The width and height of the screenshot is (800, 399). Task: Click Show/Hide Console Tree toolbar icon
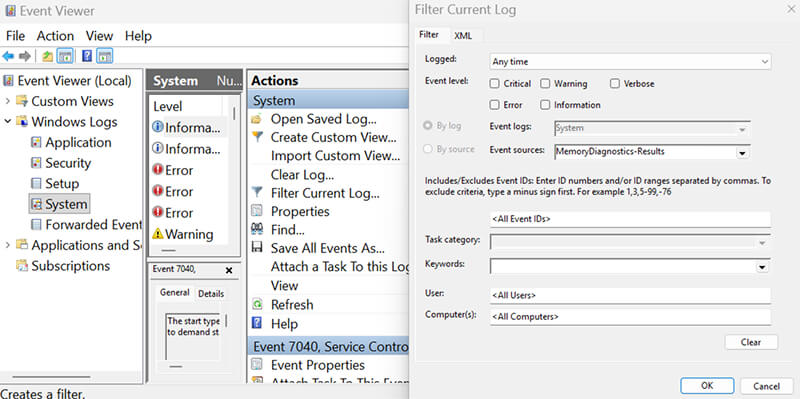[65, 56]
